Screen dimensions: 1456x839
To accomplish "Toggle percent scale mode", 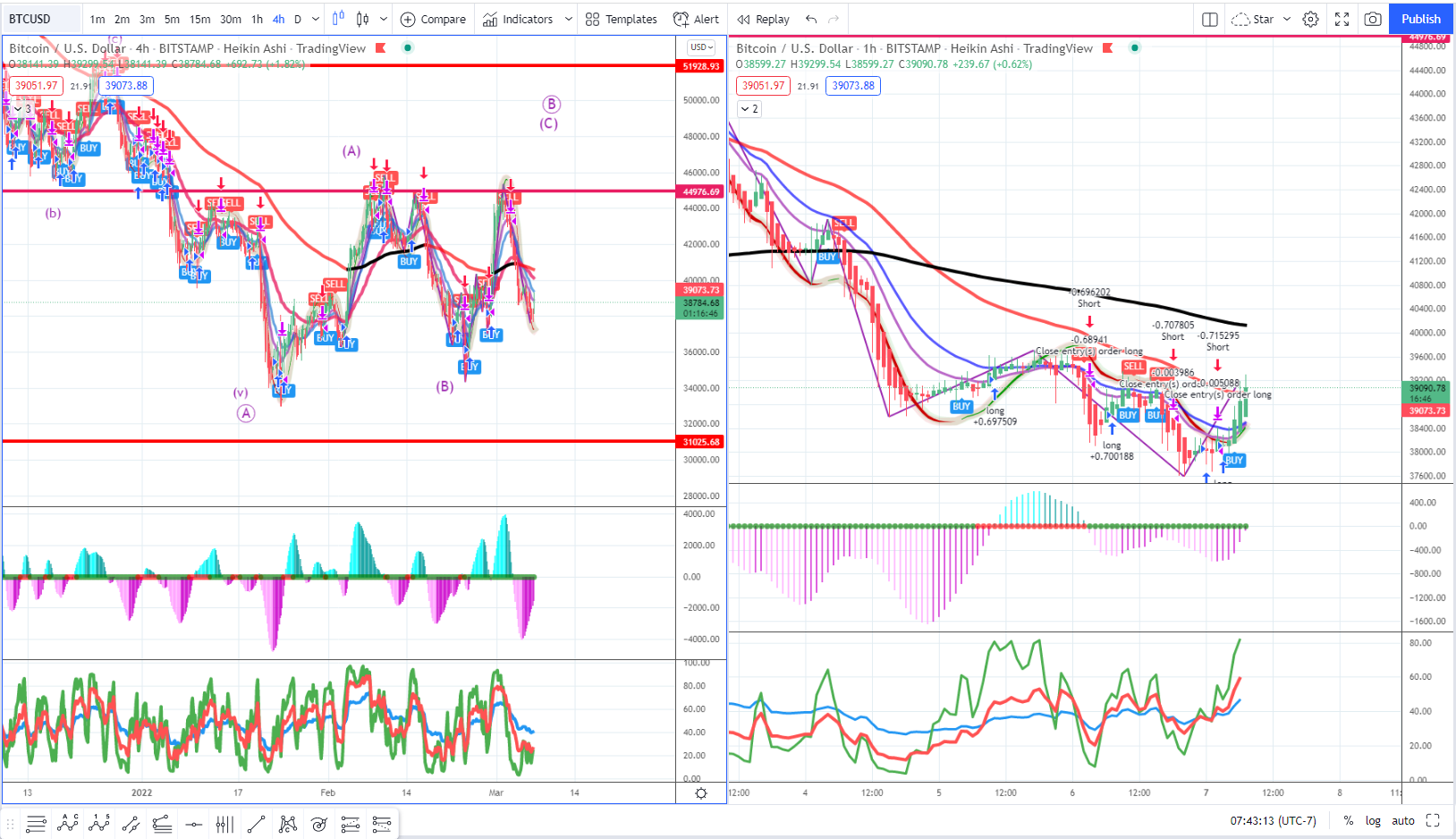I will pyautogui.click(x=1348, y=820).
